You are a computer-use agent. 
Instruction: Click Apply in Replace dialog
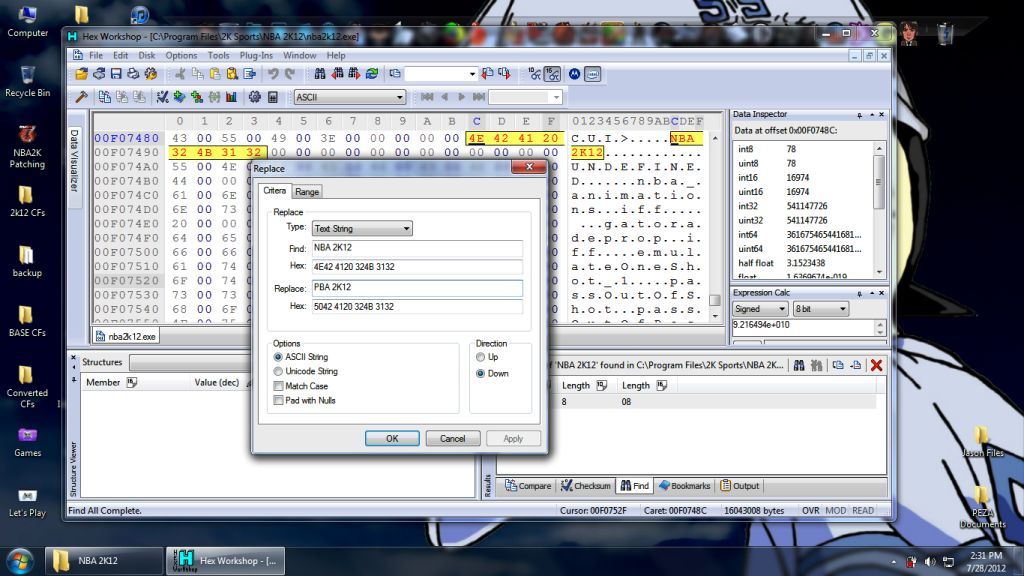(x=513, y=439)
